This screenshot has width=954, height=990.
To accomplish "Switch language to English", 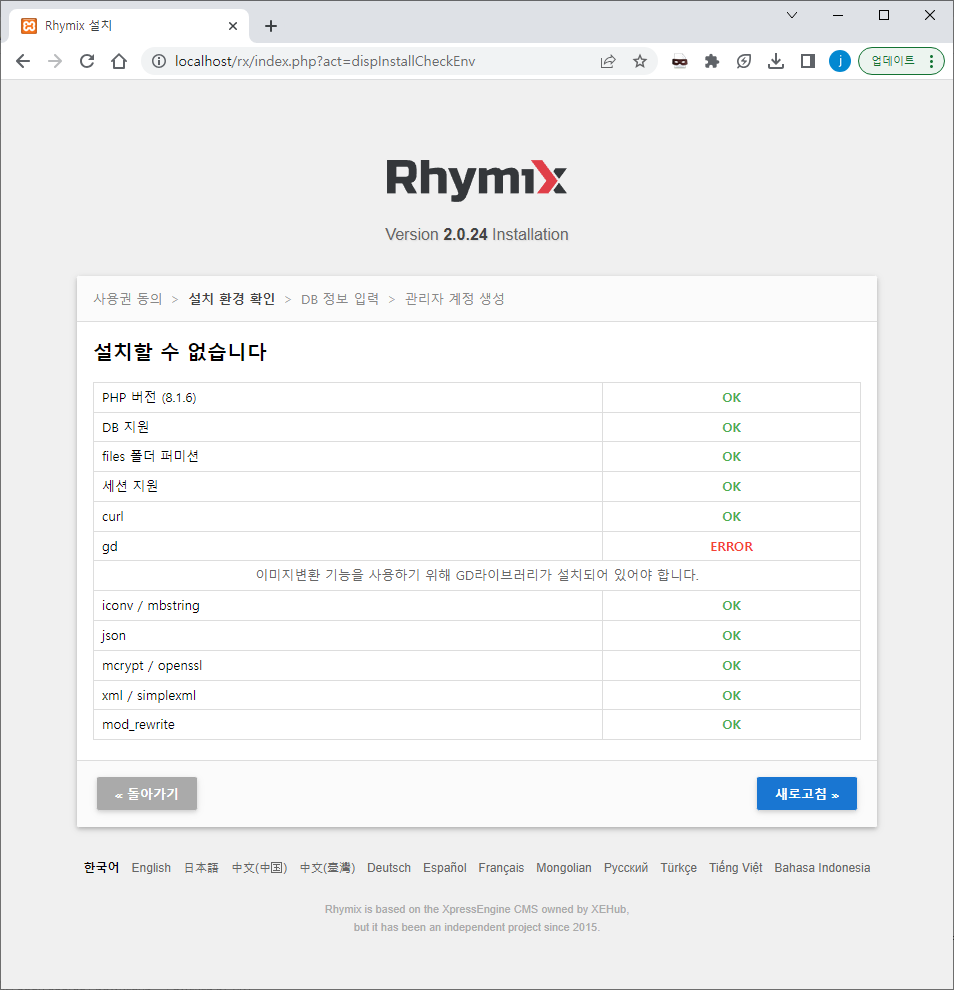I will 151,868.
